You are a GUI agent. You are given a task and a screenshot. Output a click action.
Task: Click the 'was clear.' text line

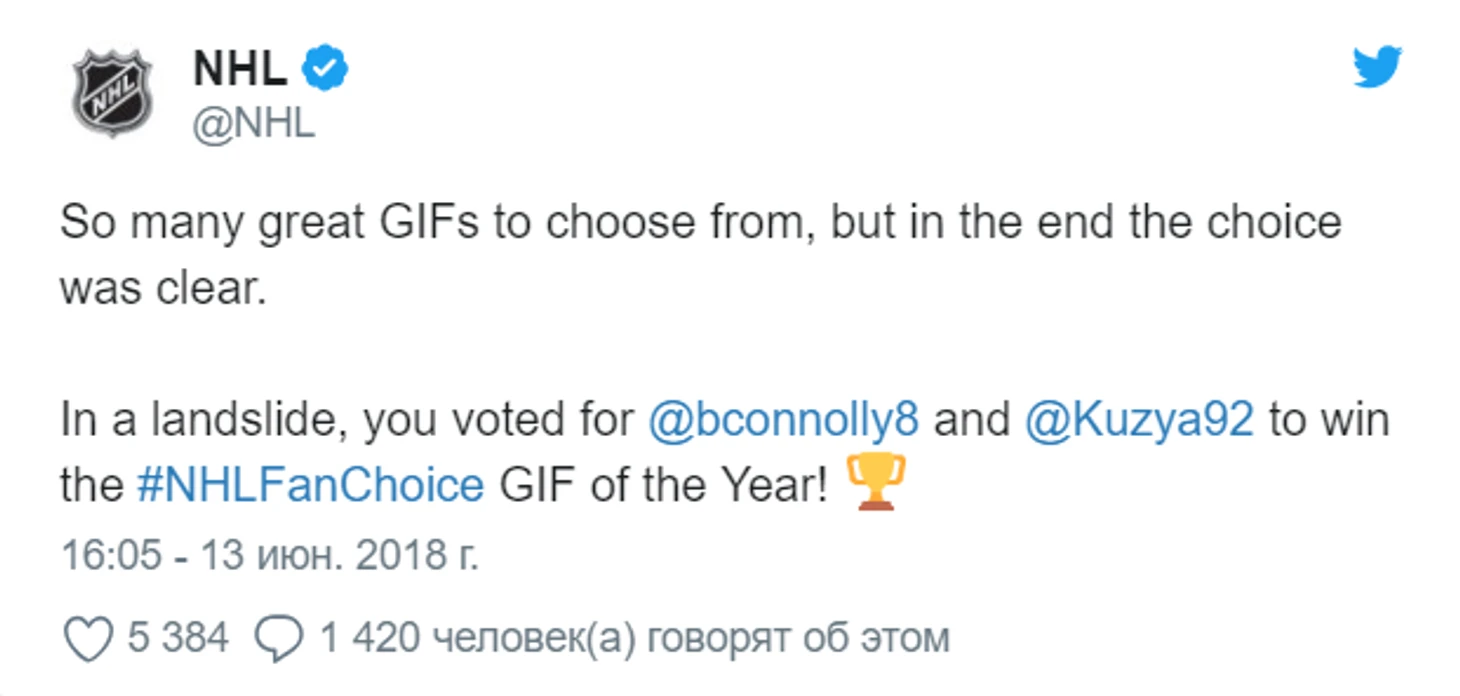click(163, 288)
